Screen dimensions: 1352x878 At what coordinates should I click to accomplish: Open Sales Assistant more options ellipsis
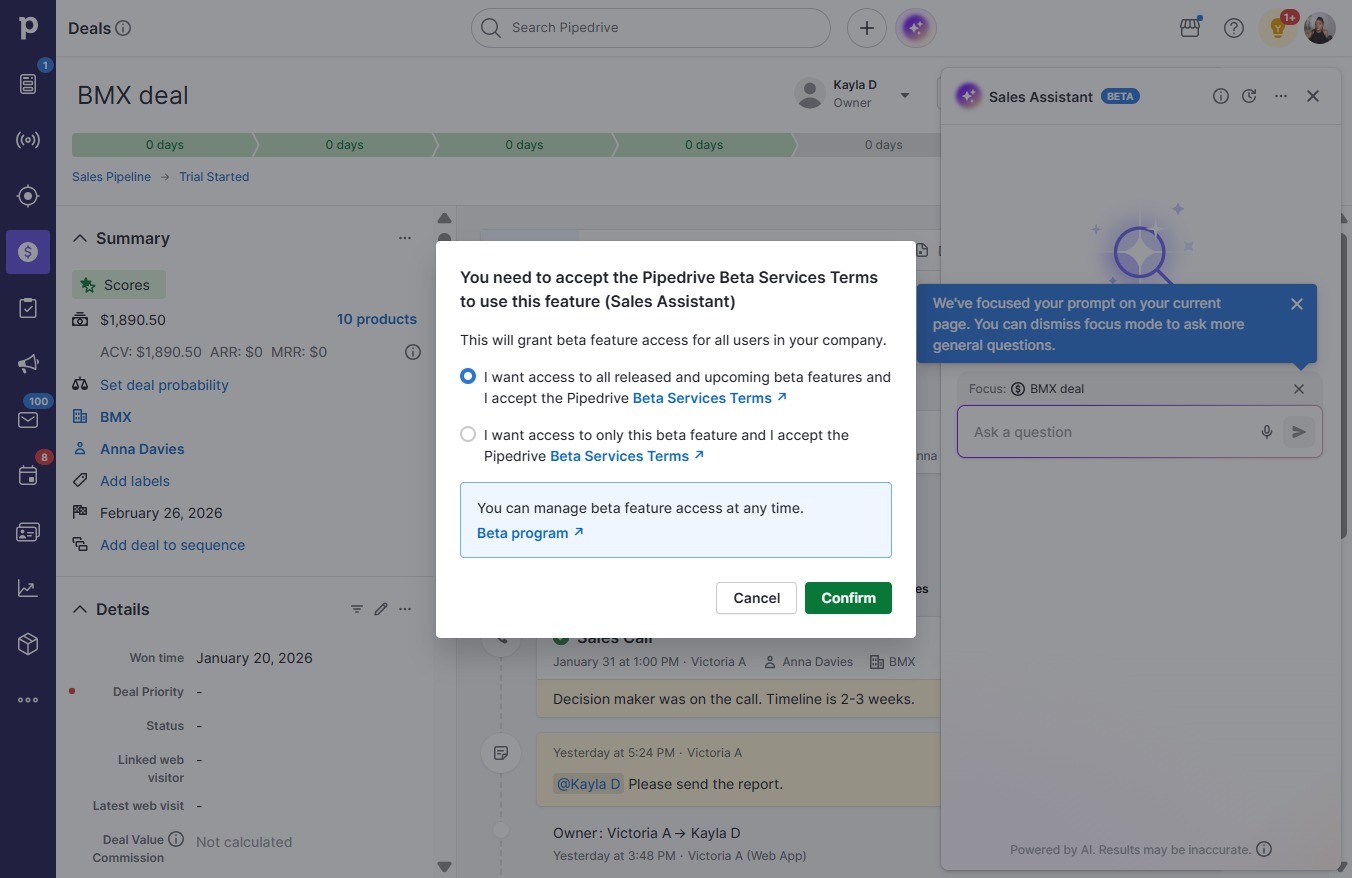(1281, 96)
